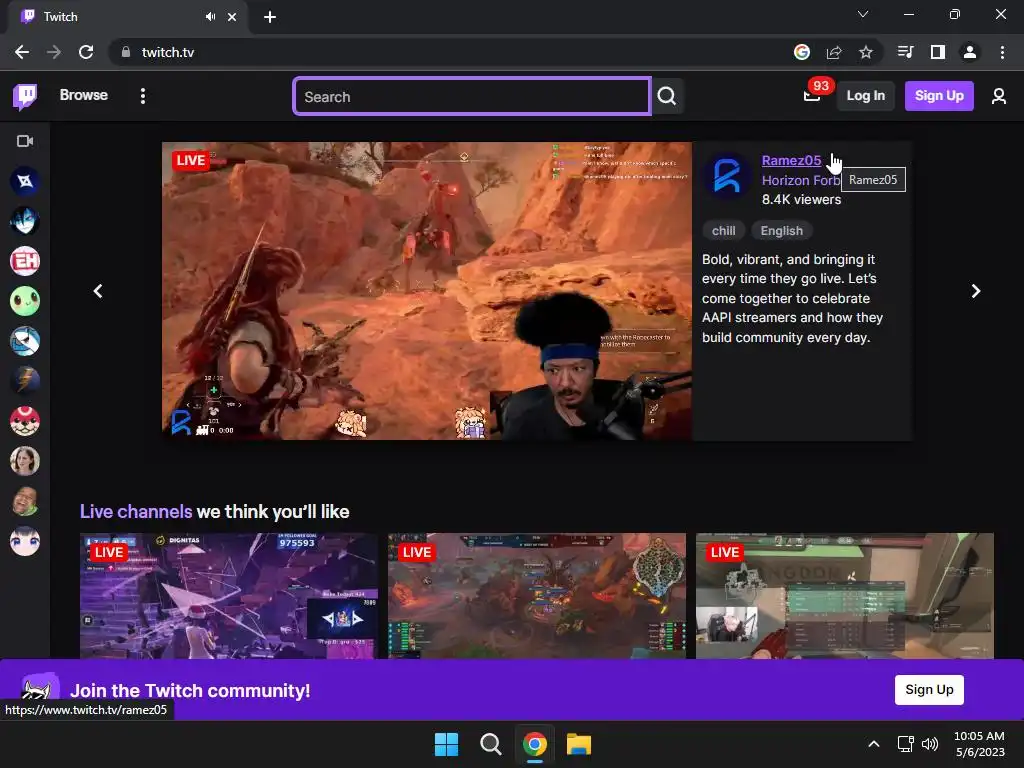Open the middle MOBA game live thumbnail
The width and height of the screenshot is (1024, 768).
[537, 596]
